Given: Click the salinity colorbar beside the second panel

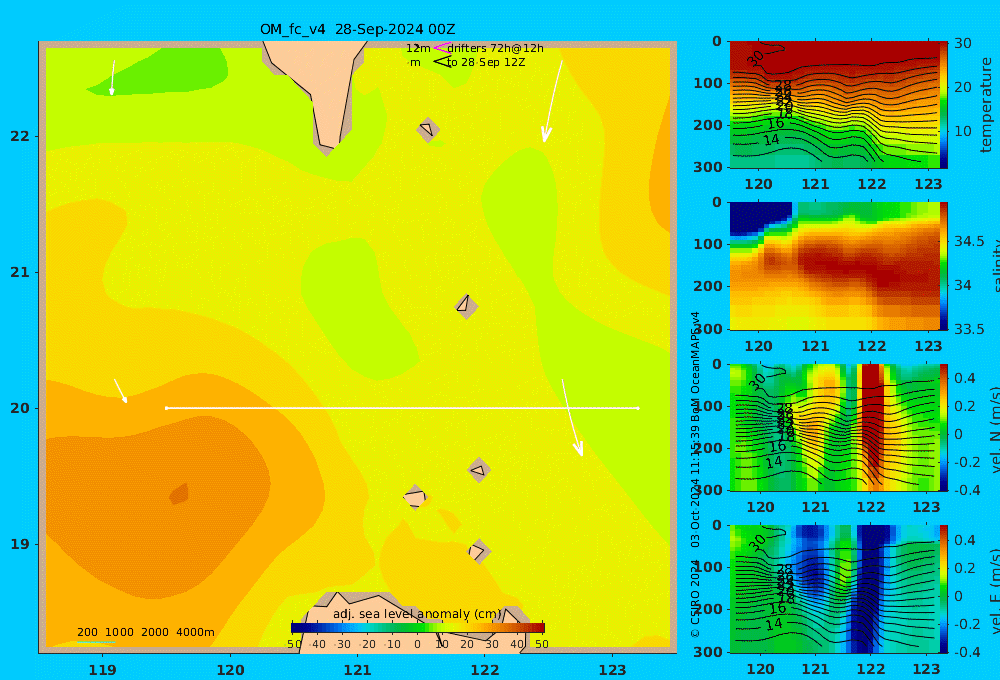Looking at the screenshot, I should click(x=944, y=266).
